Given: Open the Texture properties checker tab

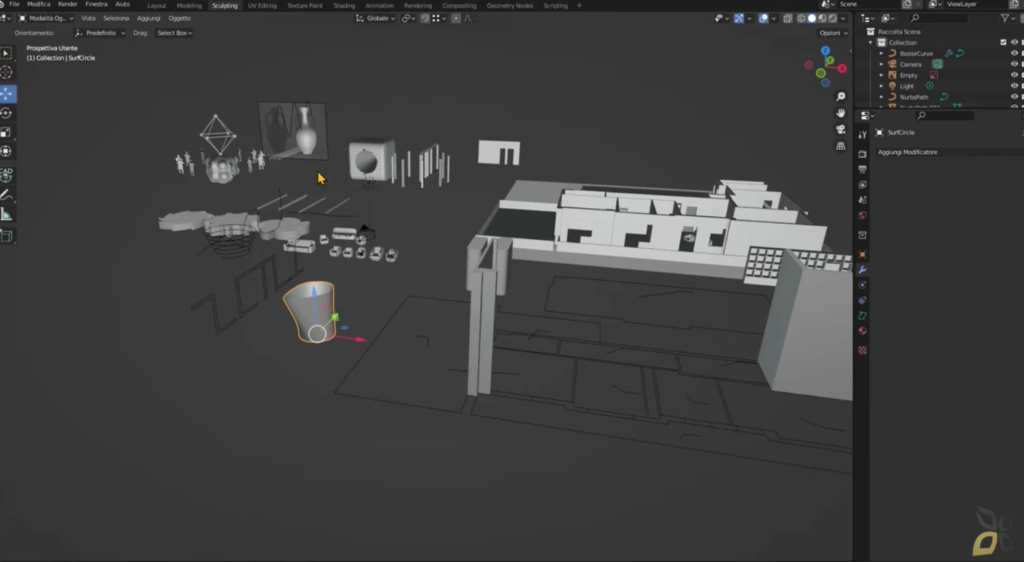Looking at the screenshot, I should [863, 351].
